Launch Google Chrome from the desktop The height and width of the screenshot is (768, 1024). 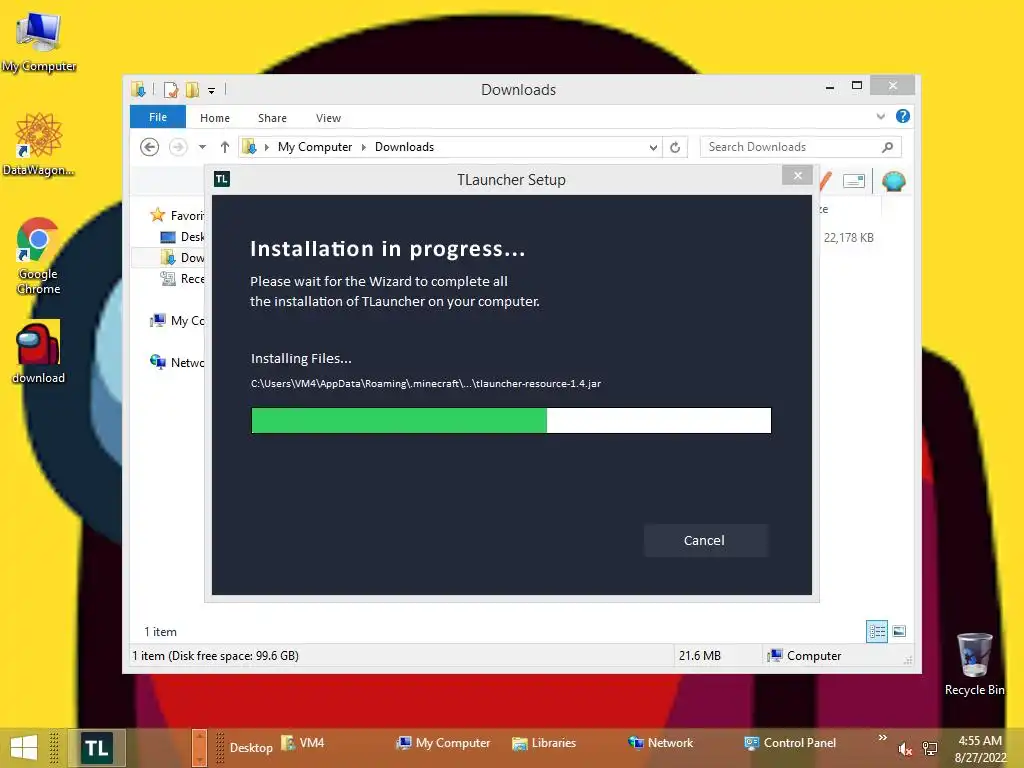click(x=38, y=256)
